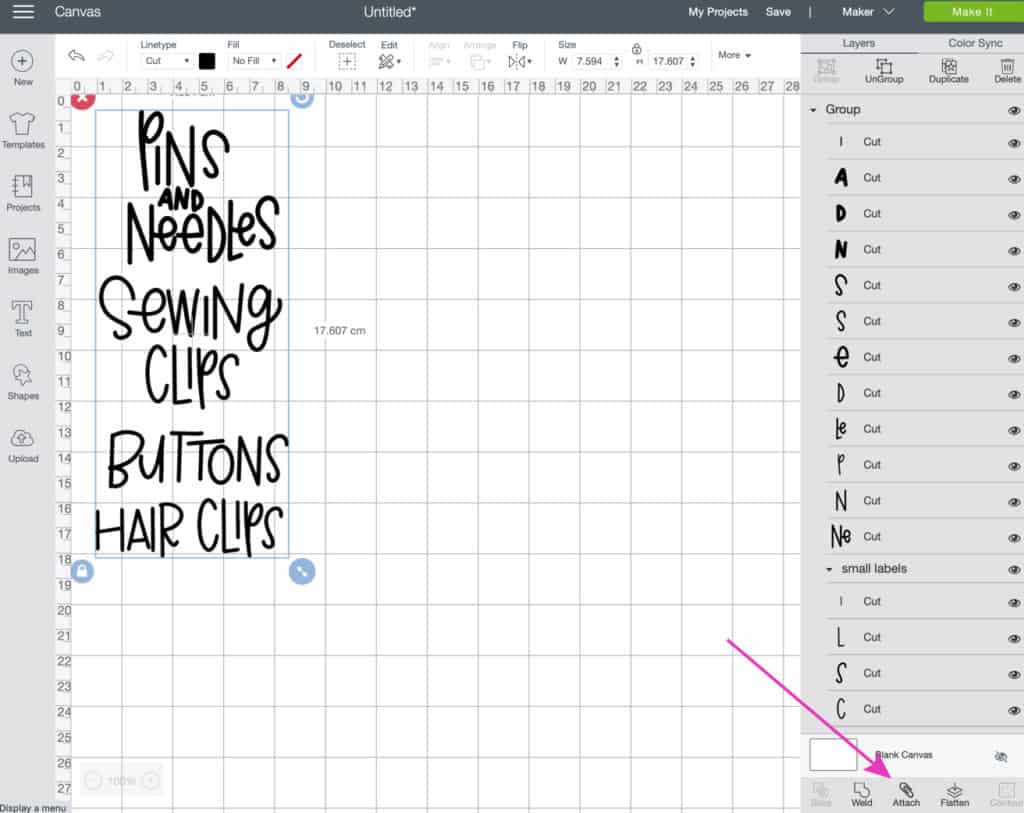The width and height of the screenshot is (1024, 813).
Task: Open the Shapes tool
Action: point(23,381)
